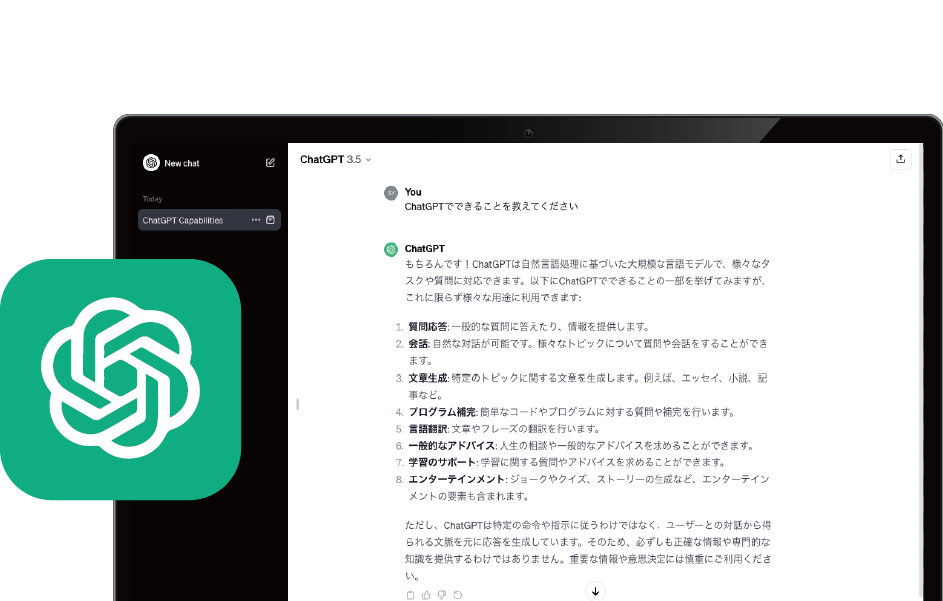The image size is (943, 601).
Task: Click the user avatar next to You
Action: point(391,193)
